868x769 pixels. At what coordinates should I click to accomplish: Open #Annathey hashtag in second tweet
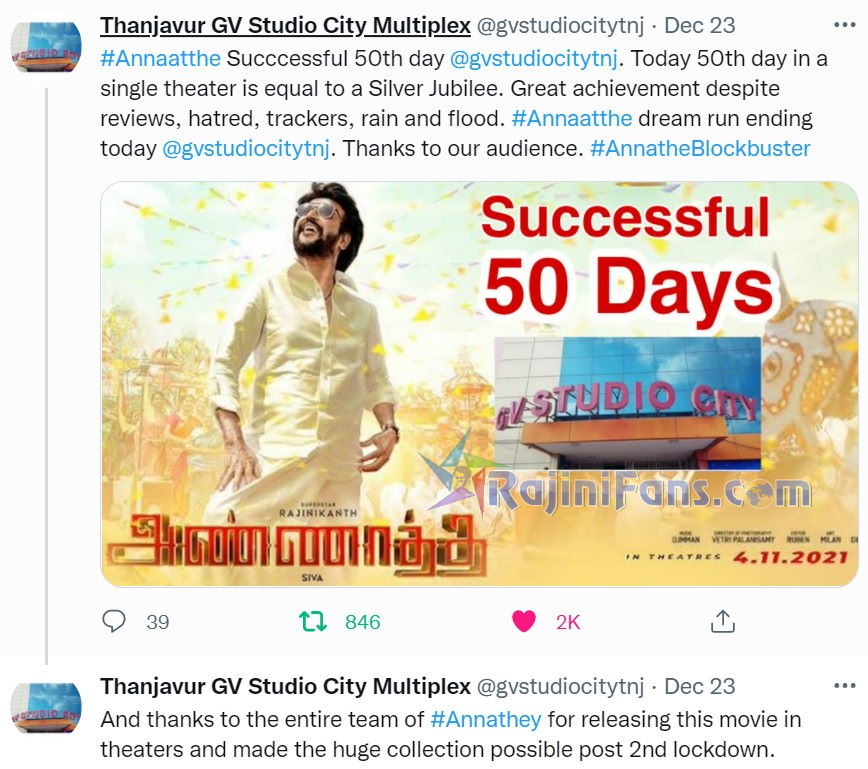tap(485, 719)
